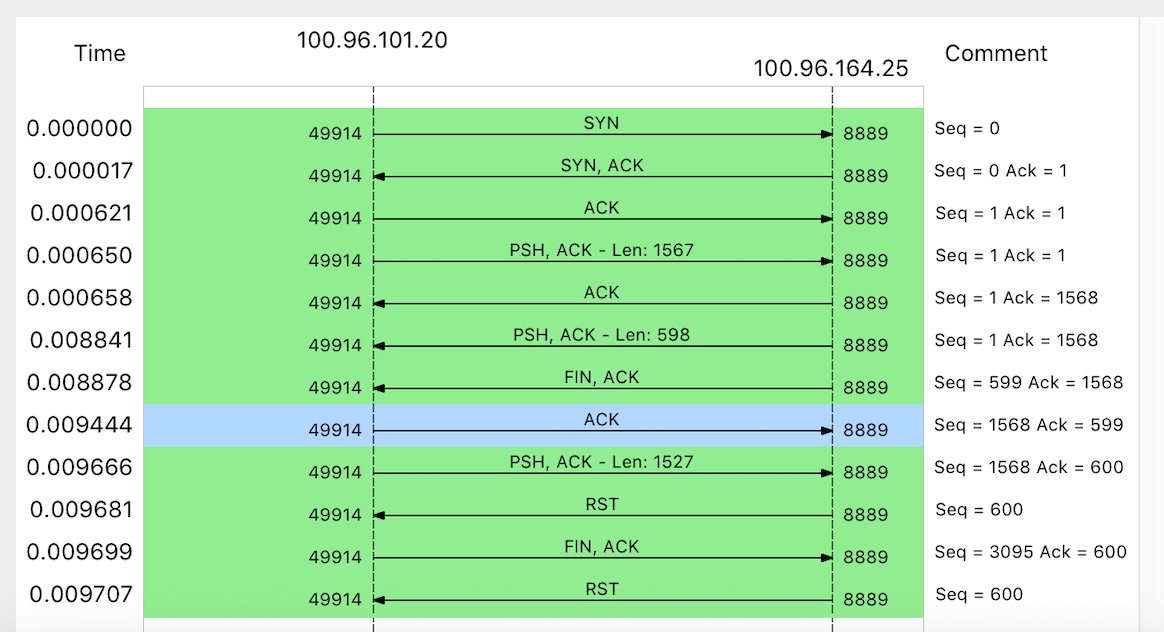1164x632 pixels.
Task: Select the PSH, ACK - Len: 1527 packet arrow
Action: tap(600, 468)
